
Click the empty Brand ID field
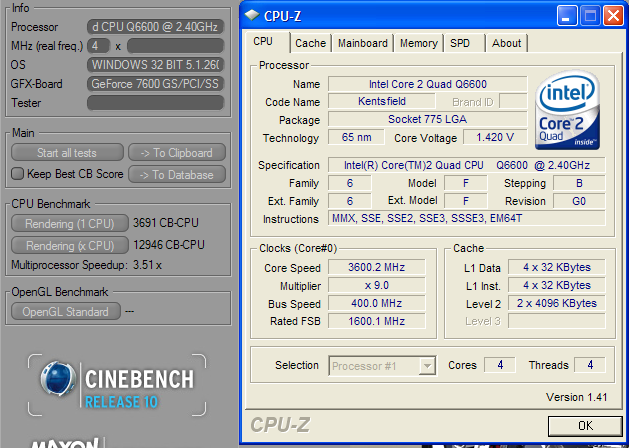(x=513, y=101)
